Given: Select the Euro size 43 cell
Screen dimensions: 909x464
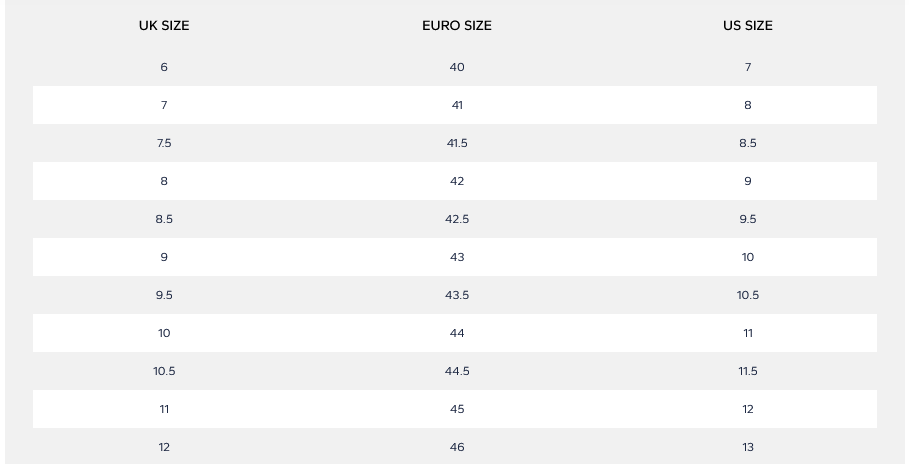Looking at the screenshot, I should pos(457,257).
